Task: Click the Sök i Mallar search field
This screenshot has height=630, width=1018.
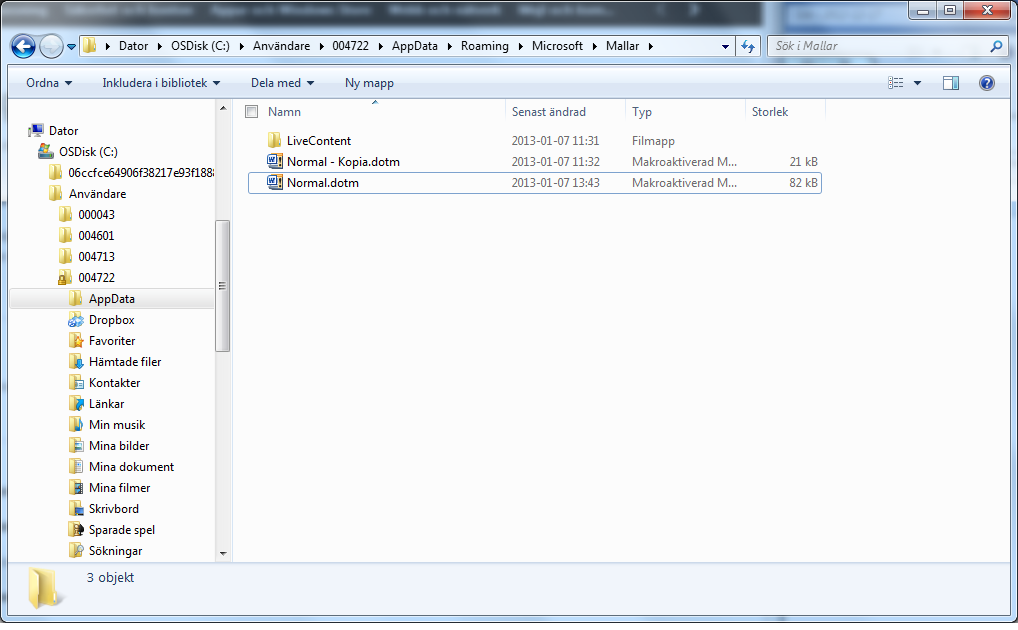Action: pos(878,46)
